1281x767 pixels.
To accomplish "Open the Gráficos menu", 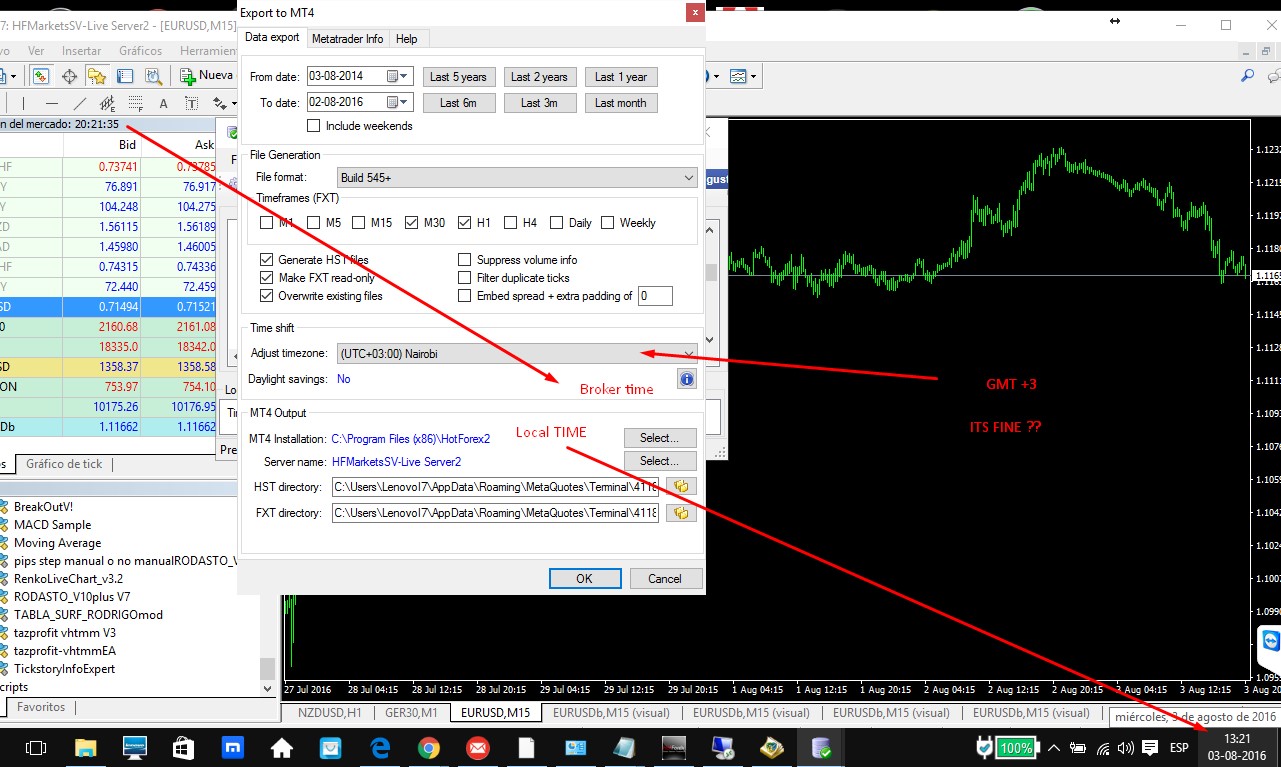I will click(x=140, y=51).
